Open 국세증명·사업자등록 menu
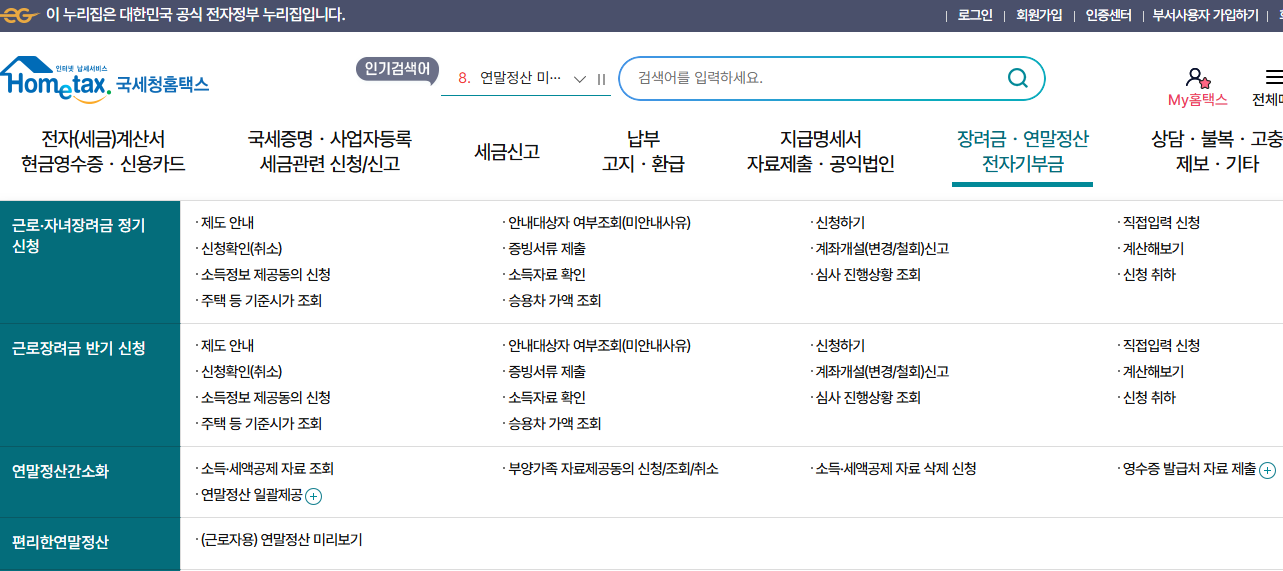 click(330, 152)
